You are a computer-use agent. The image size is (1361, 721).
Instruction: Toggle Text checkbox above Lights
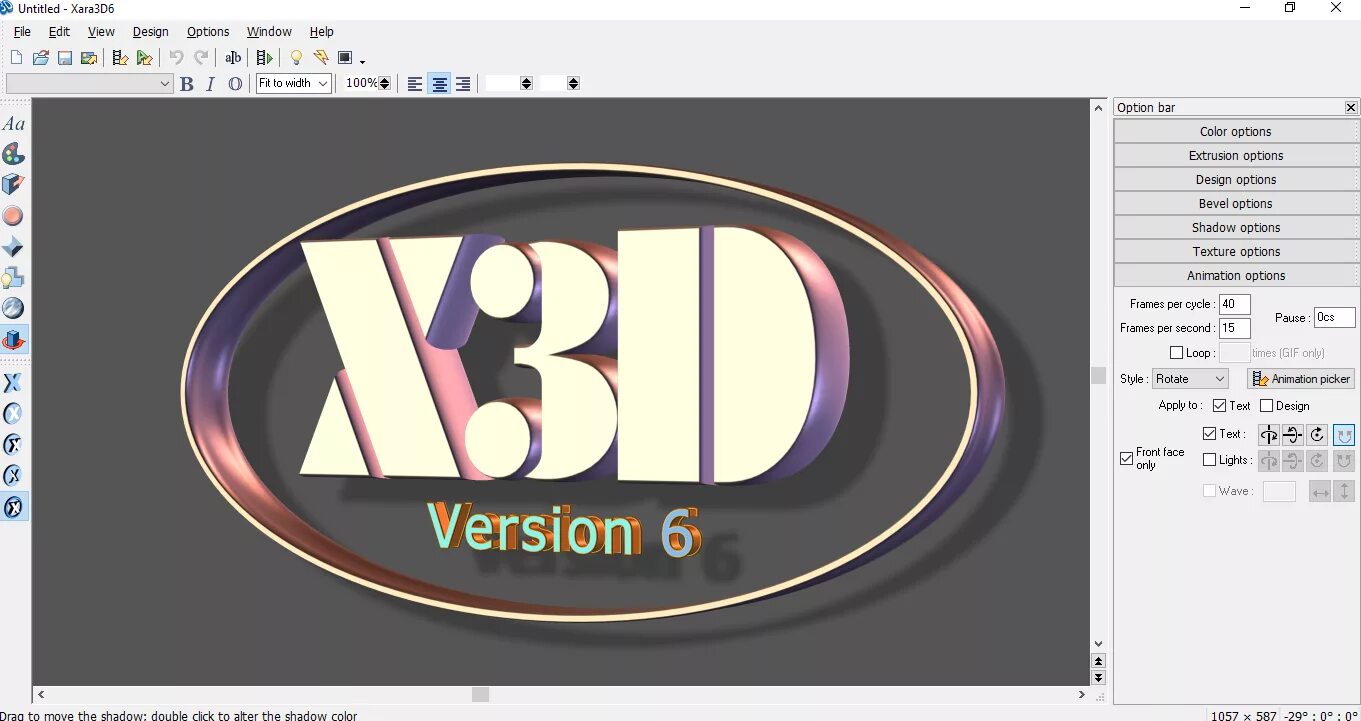coord(1210,434)
